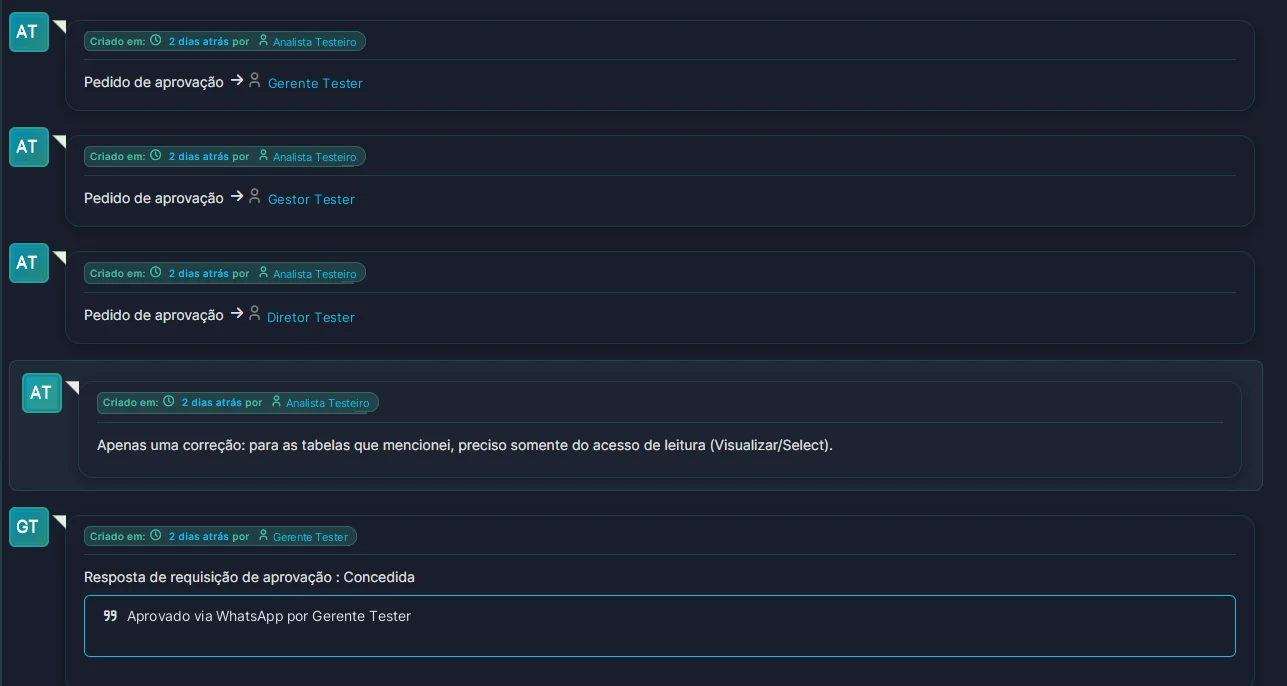Click the person icon before Gestor Tester link
The image size is (1287, 686).
pos(254,196)
